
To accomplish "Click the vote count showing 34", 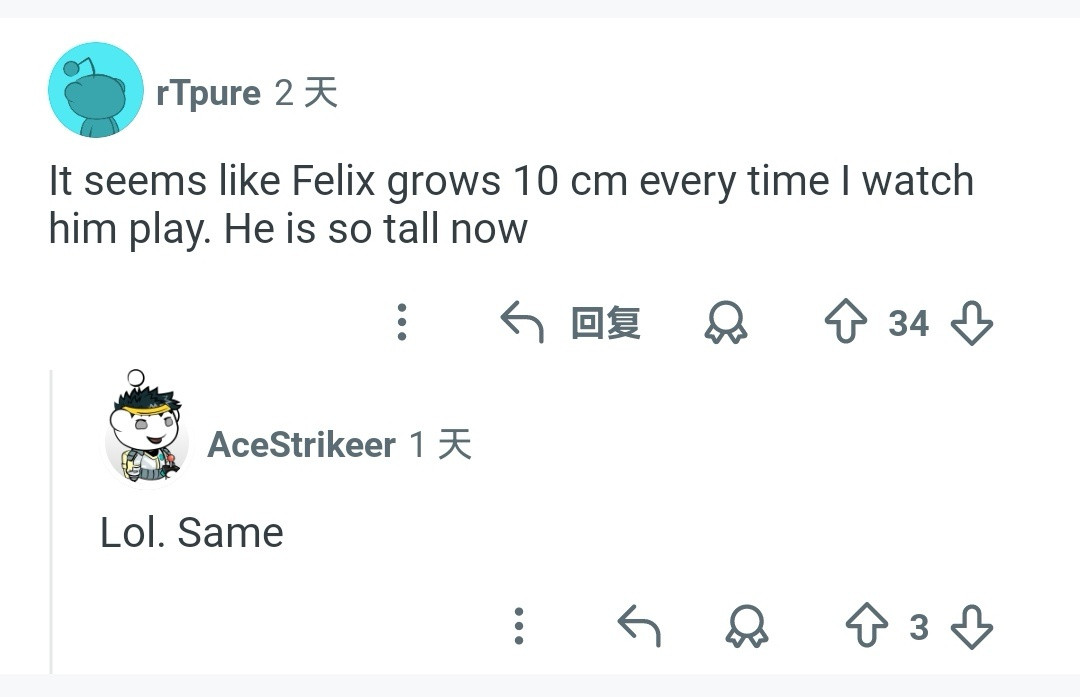I will click(910, 323).
